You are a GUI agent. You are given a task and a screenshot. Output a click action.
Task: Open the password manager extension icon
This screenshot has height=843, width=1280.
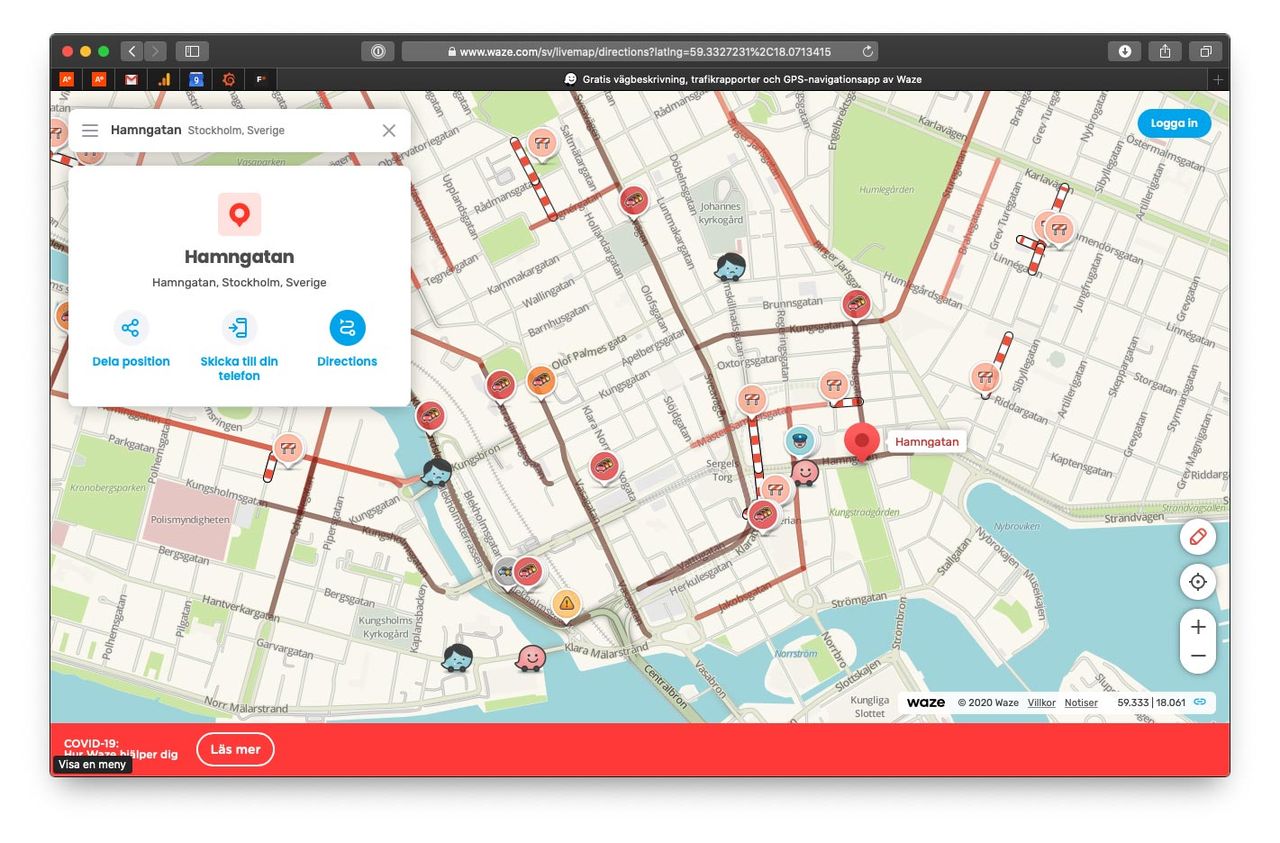tap(378, 51)
